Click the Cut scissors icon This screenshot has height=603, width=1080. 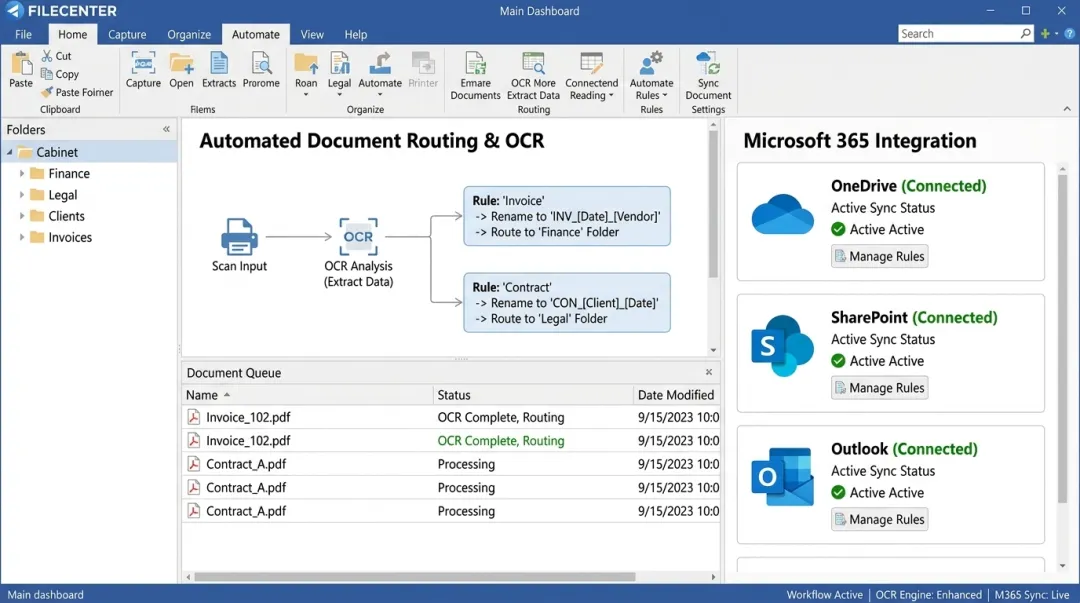click(47, 56)
